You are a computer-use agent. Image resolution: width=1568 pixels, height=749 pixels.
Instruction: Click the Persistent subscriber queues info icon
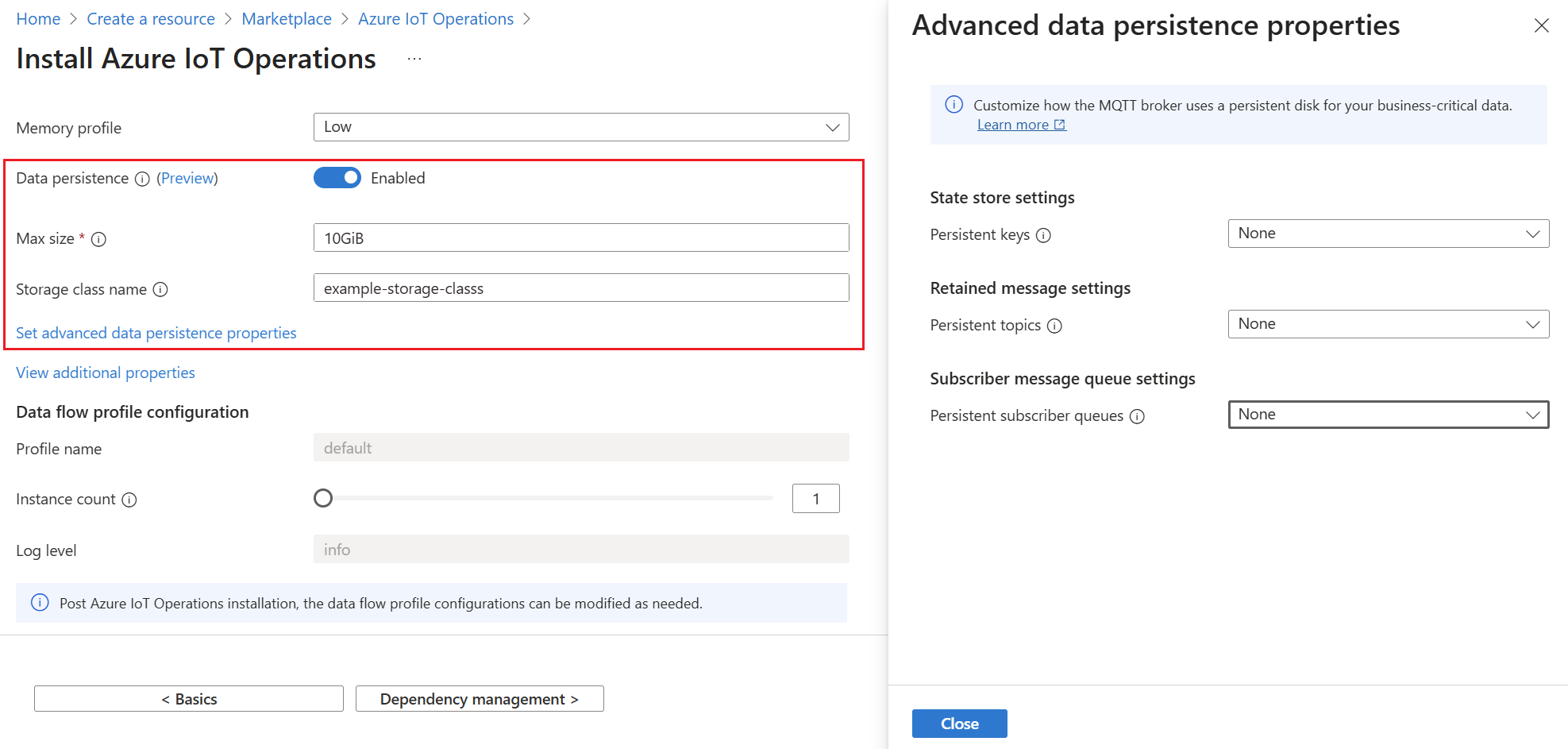click(x=1138, y=416)
